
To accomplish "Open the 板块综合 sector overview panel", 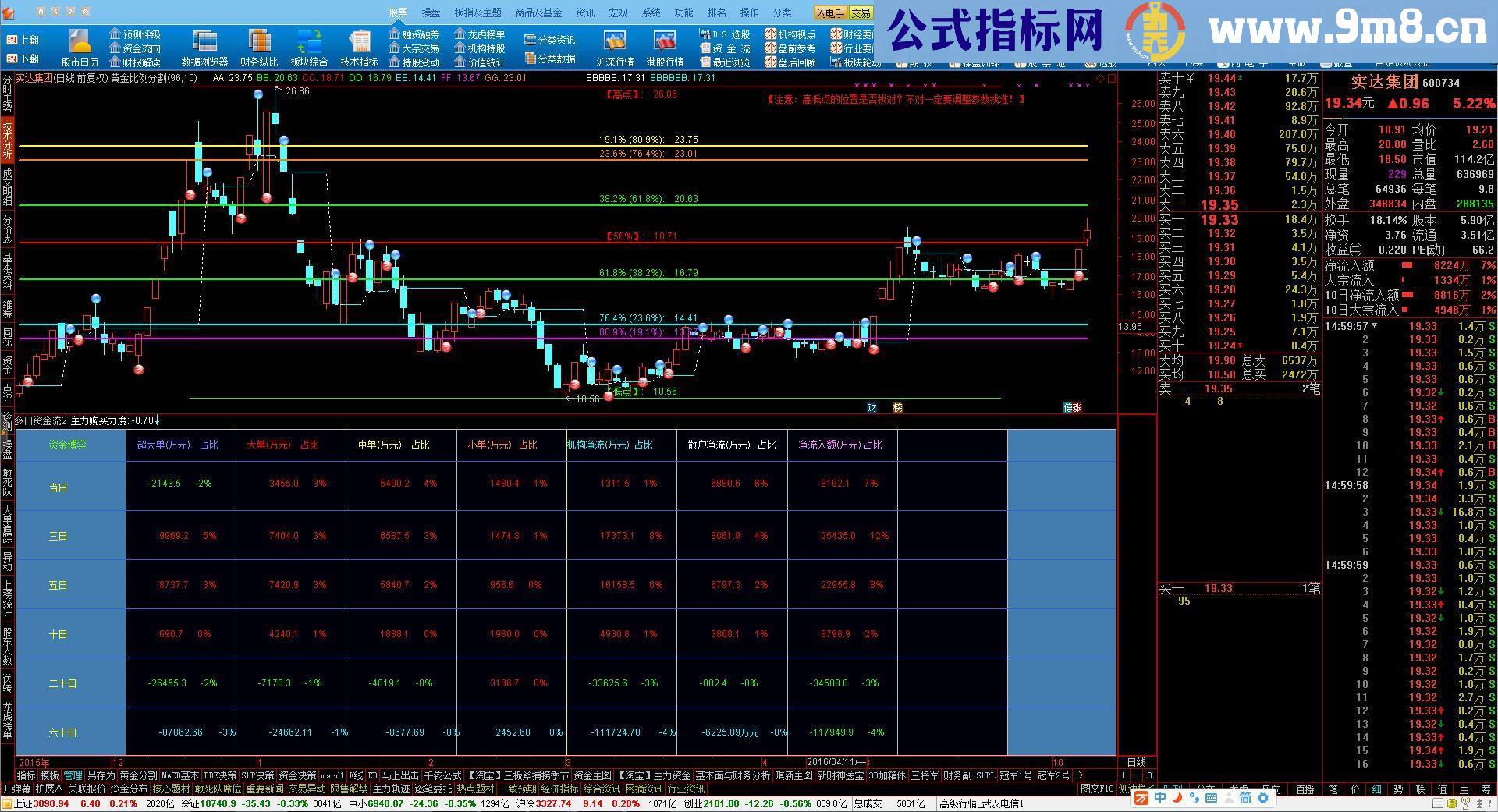I will pyautogui.click(x=309, y=44).
